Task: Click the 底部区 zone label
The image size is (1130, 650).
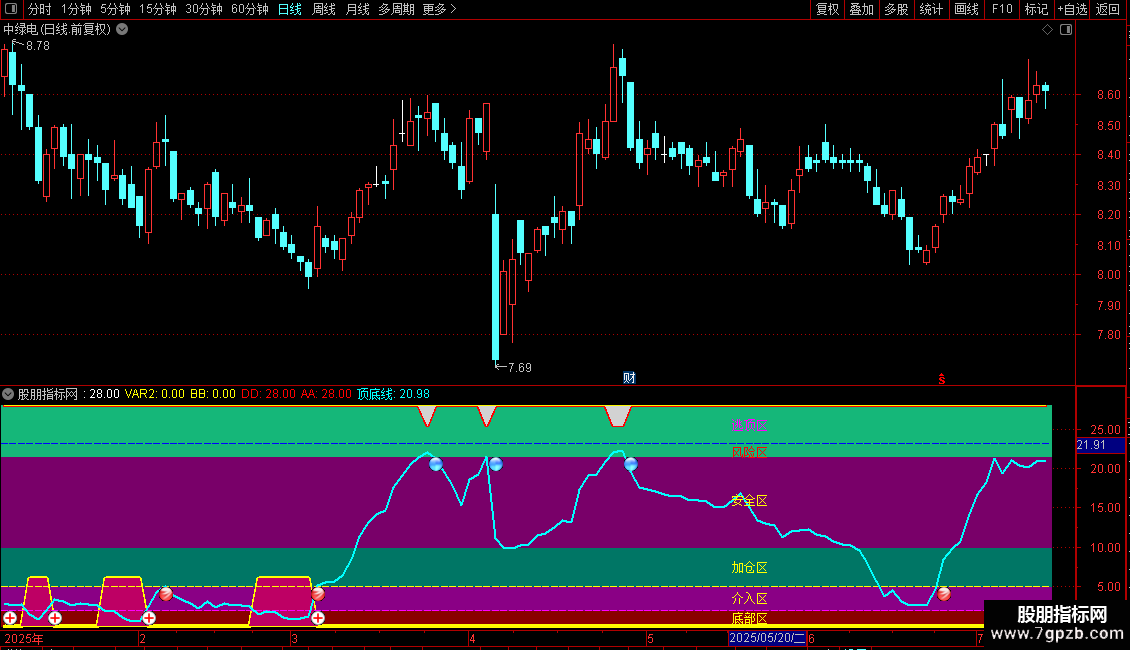Action: (x=749, y=618)
